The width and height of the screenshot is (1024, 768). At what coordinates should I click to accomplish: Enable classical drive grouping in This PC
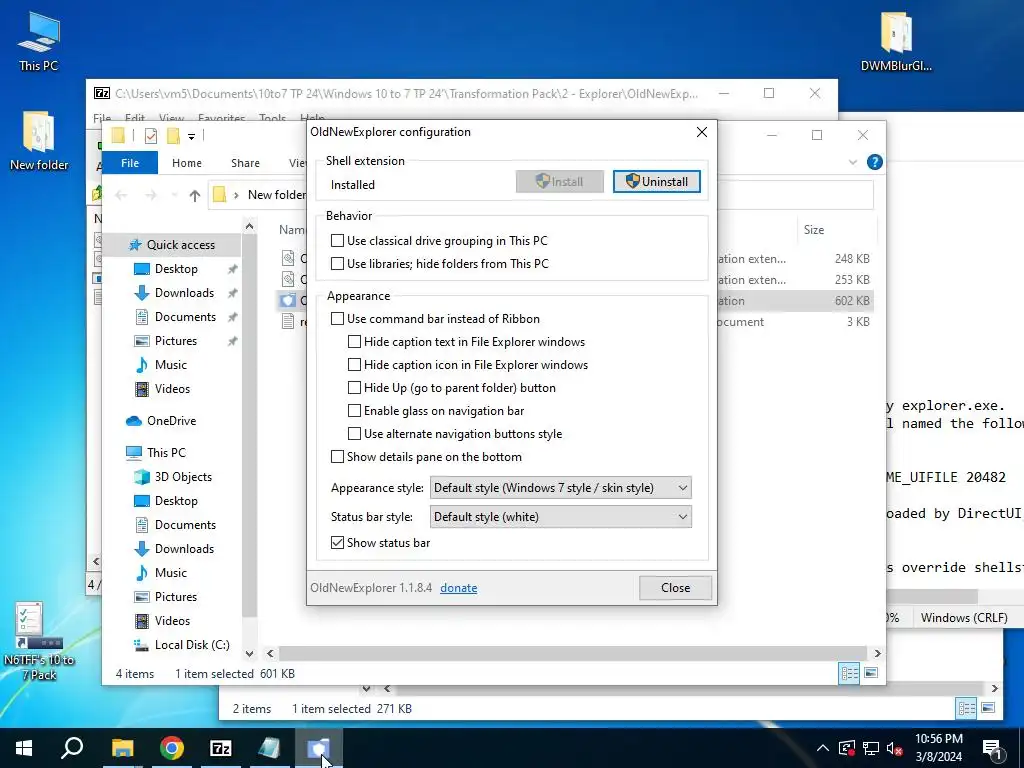point(338,240)
